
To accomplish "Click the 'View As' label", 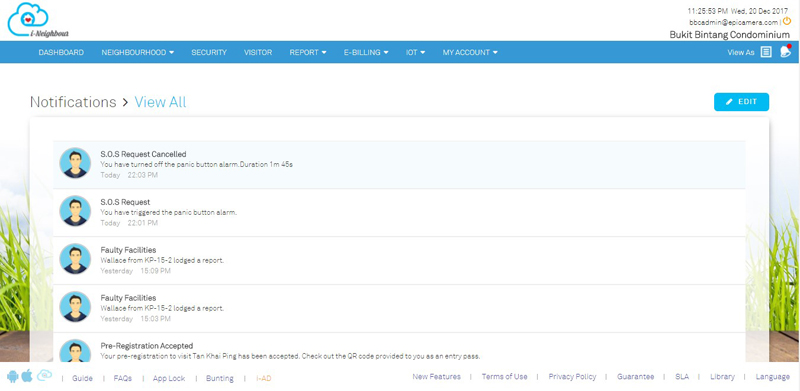I will pyautogui.click(x=741, y=53).
